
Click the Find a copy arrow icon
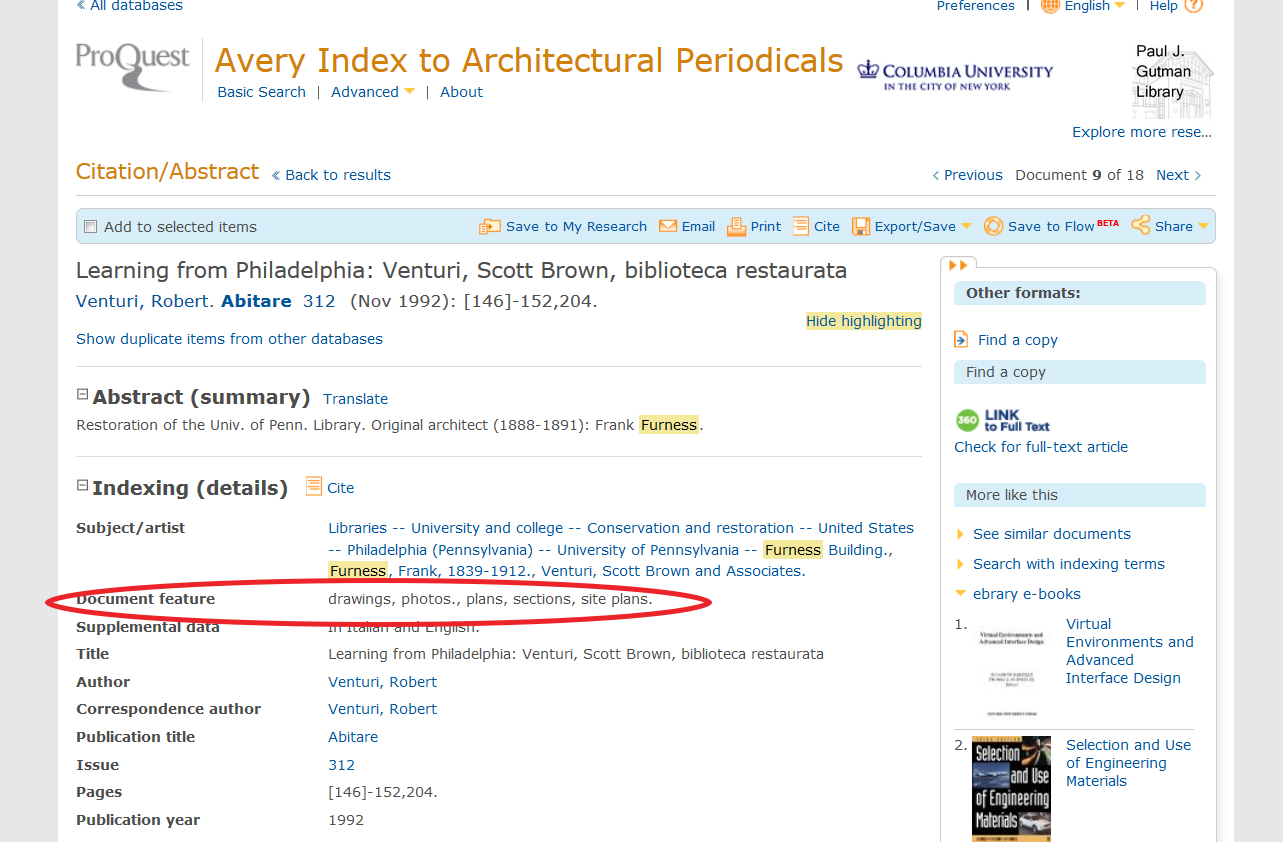(x=961, y=340)
